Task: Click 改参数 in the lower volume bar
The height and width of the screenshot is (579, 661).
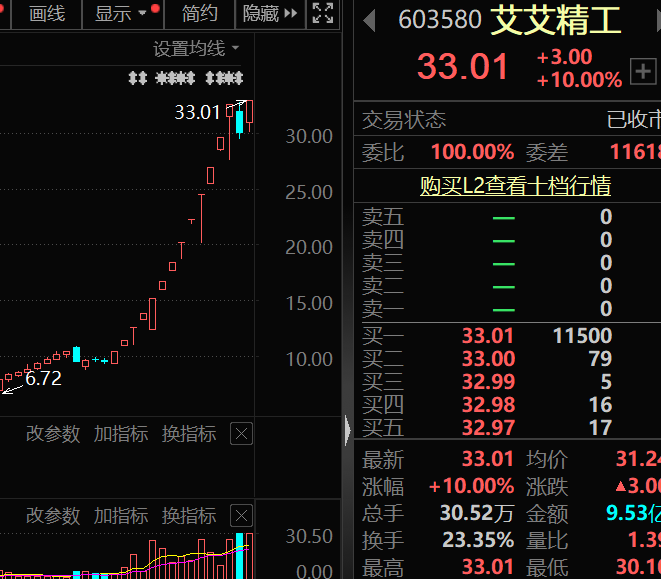Action: (x=52, y=516)
